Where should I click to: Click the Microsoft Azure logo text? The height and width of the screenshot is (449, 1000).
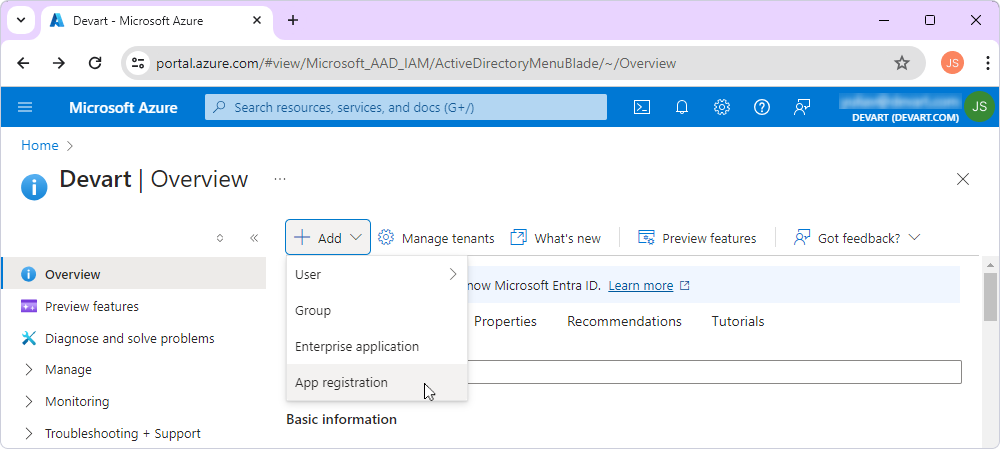(x=123, y=107)
